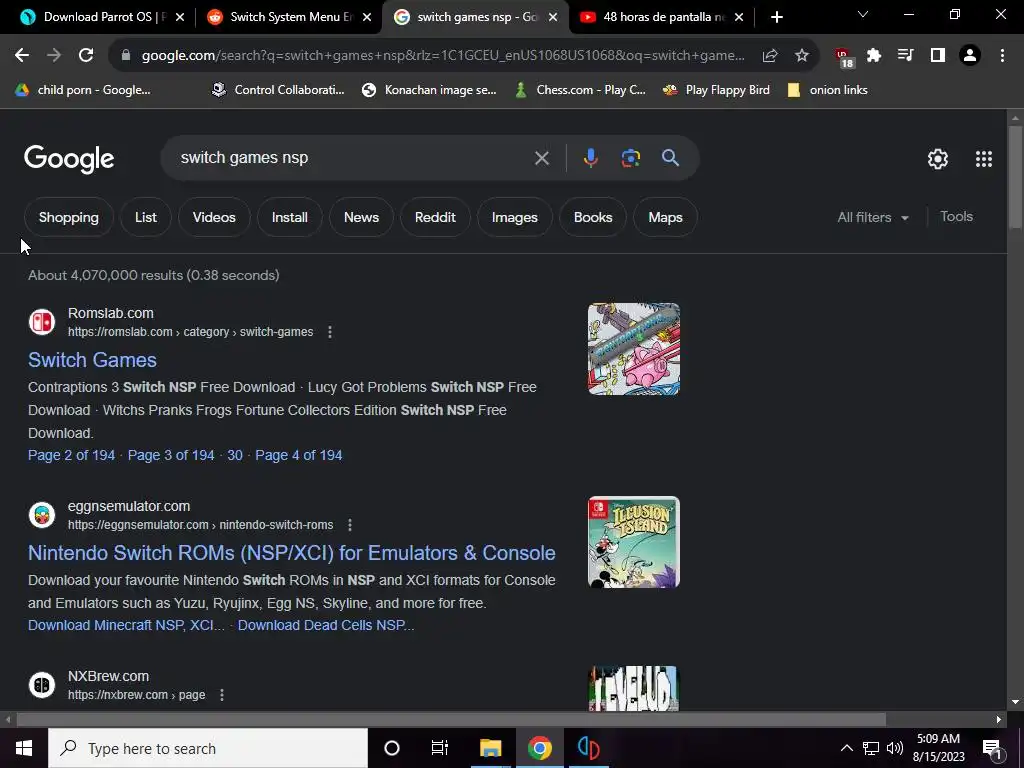Reload the current Google page
Viewport: 1024px width, 768px height.
point(86,56)
